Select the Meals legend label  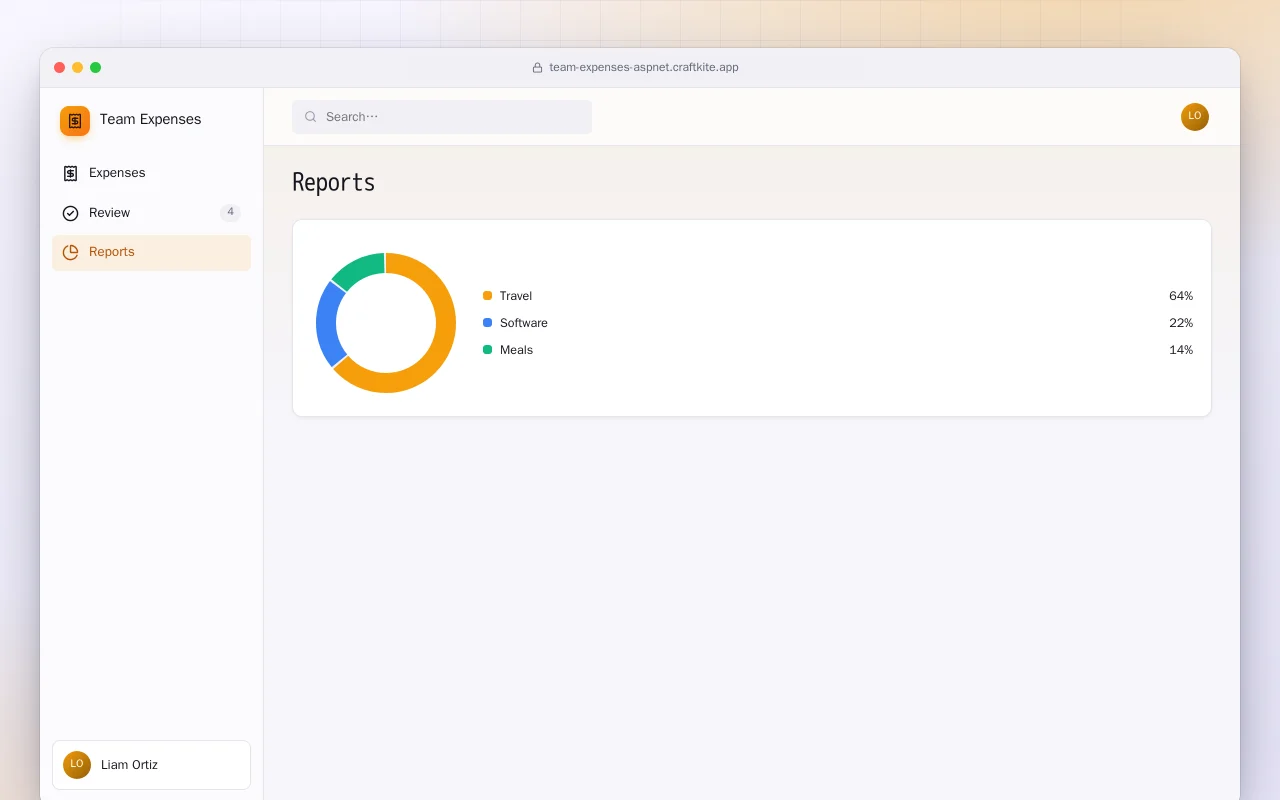tap(516, 350)
